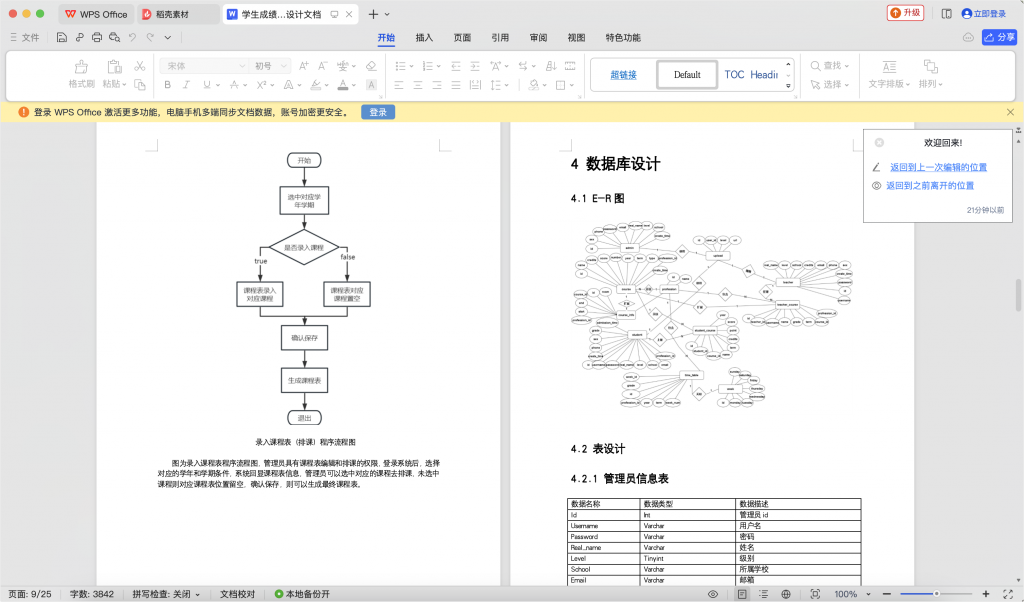Select the bulleted list icon

coord(401,66)
